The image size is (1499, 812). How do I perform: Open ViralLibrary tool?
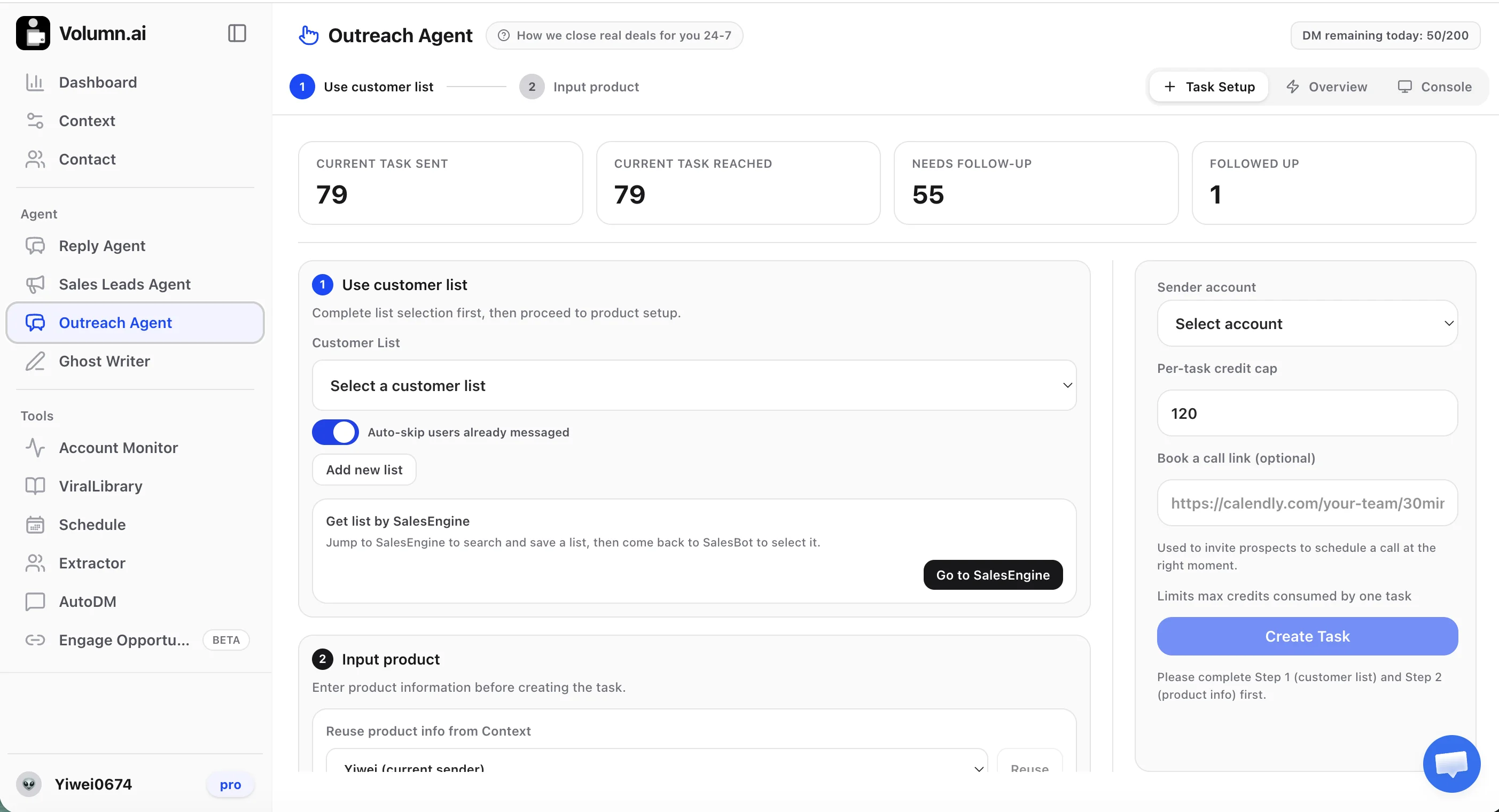pos(135,487)
